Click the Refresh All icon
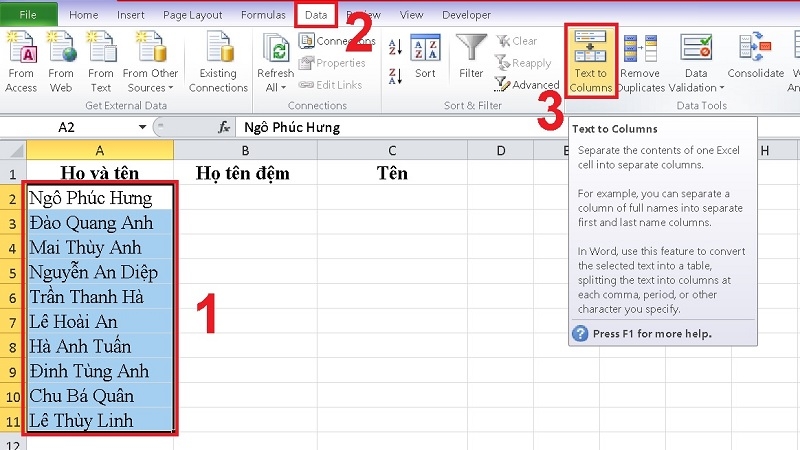This screenshot has height=450, width=800. [x=276, y=49]
